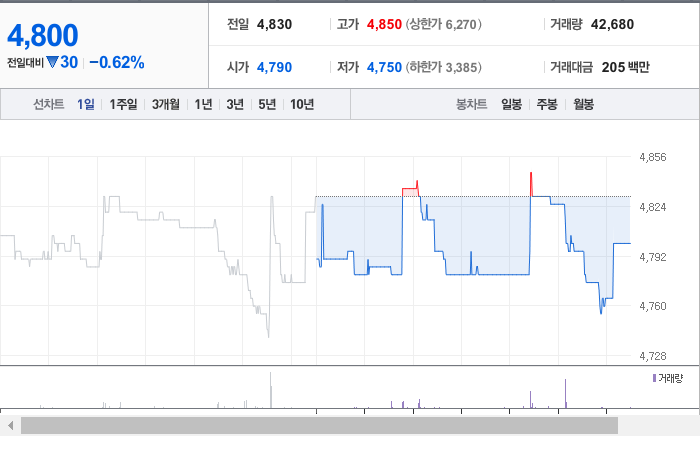The width and height of the screenshot is (700, 450).
Task: Click the 고가 value 4,850
Action: [x=384, y=24]
